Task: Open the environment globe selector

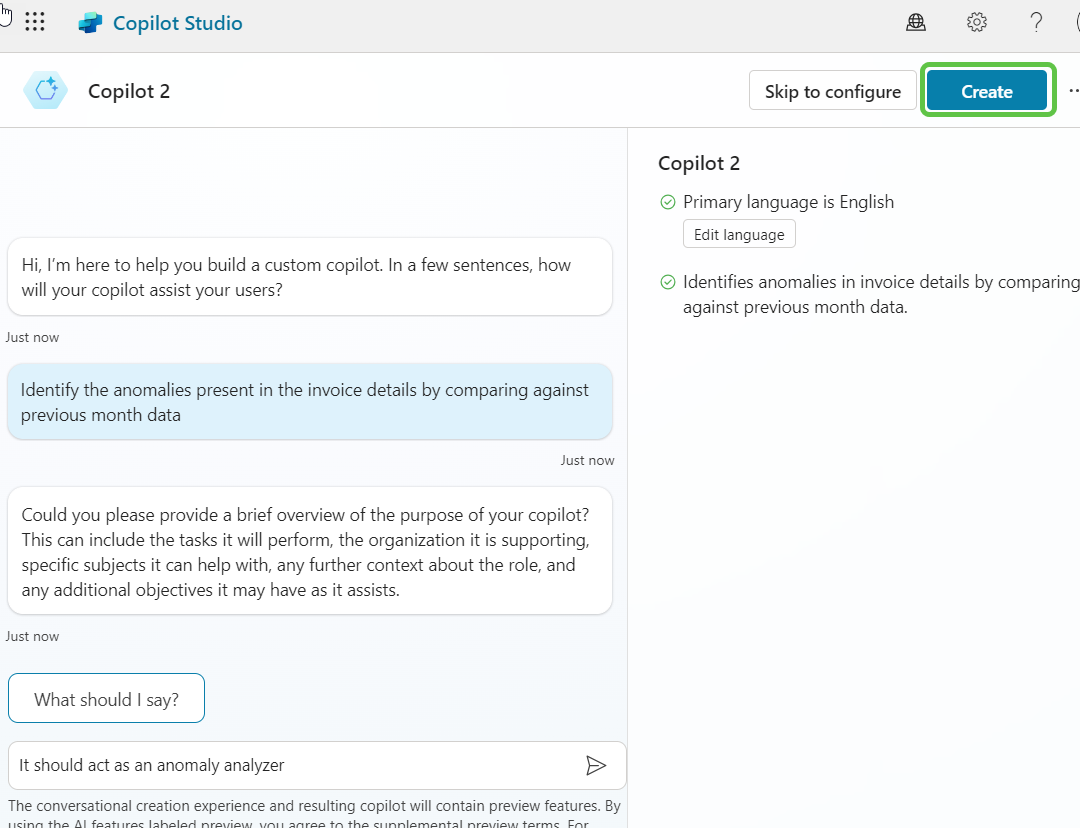Action: [916, 22]
